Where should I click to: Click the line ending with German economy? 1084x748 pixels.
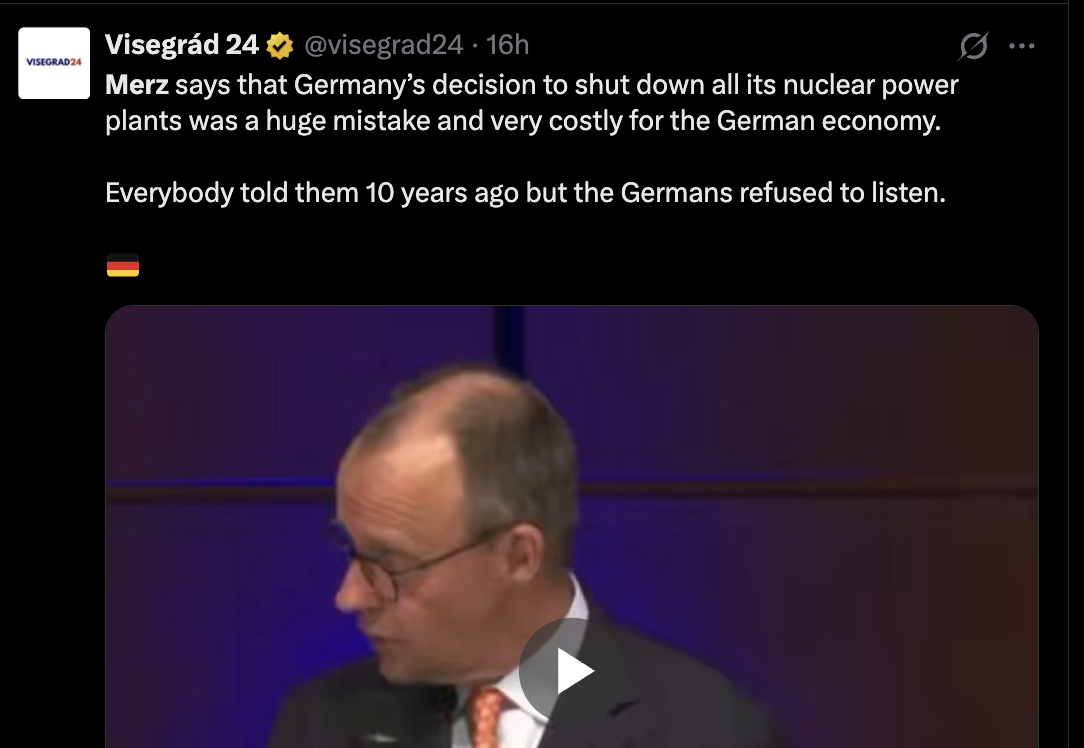click(x=523, y=121)
